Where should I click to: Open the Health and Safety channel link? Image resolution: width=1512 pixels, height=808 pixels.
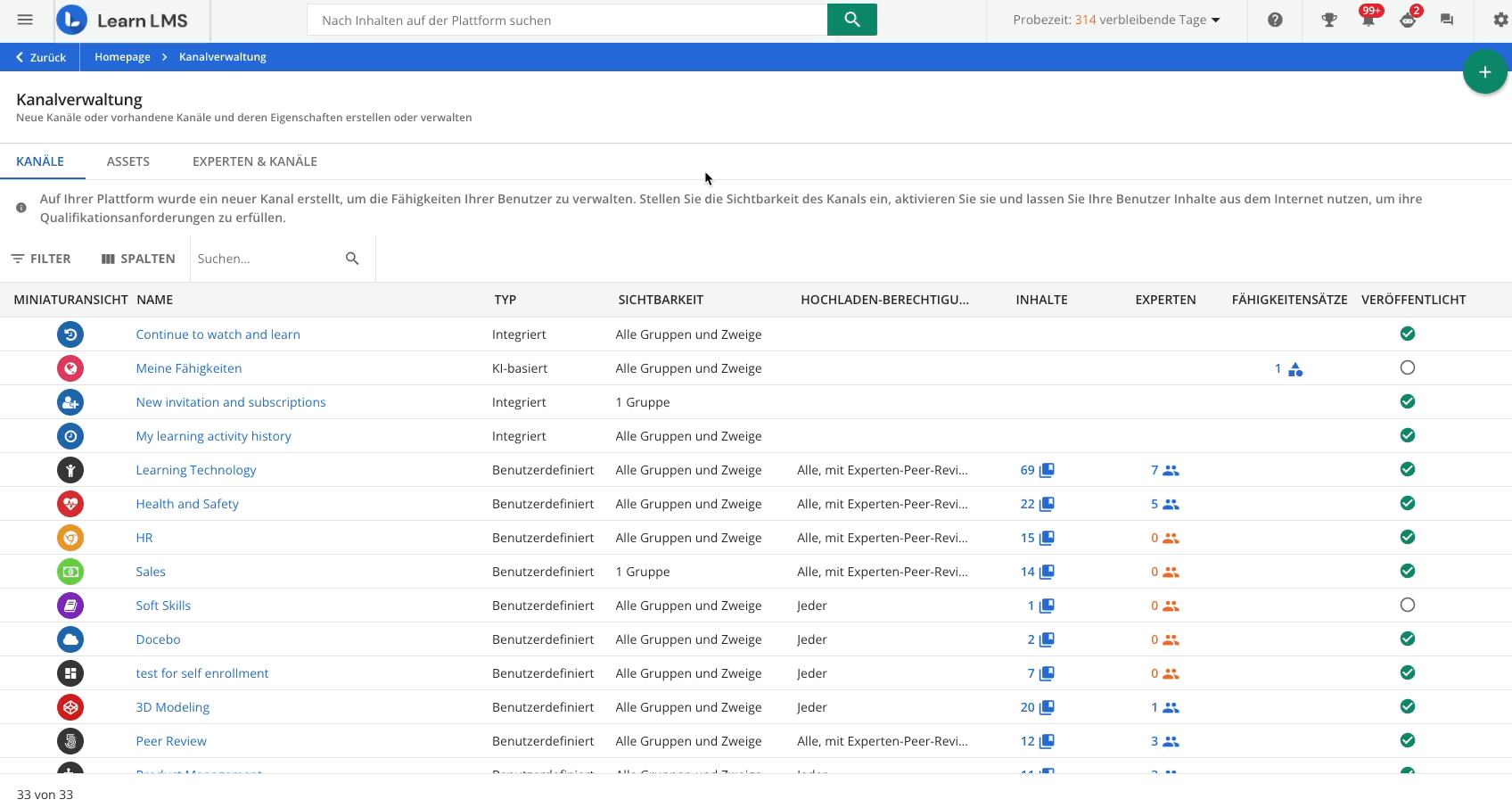tap(187, 504)
